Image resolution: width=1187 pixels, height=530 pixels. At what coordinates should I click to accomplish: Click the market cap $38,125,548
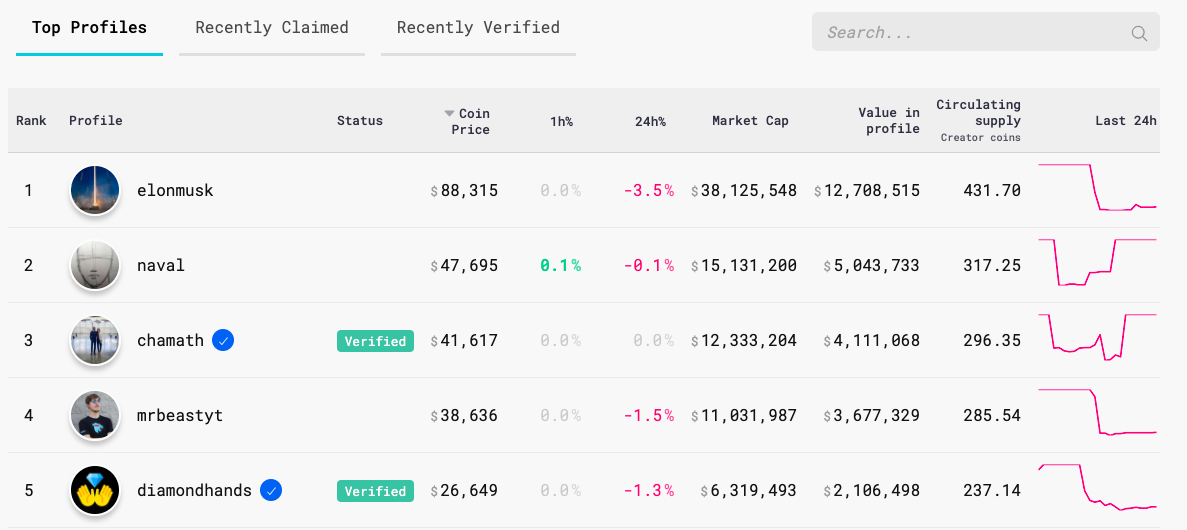[x=744, y=191]
